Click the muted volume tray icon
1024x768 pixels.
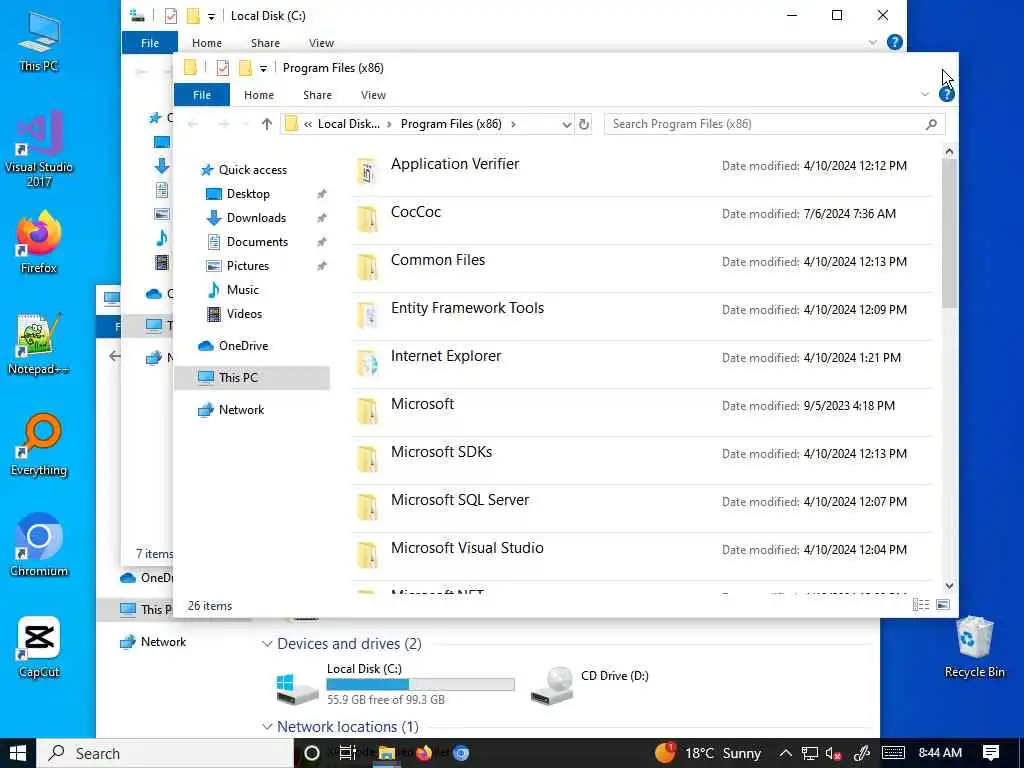click(833, 754)
